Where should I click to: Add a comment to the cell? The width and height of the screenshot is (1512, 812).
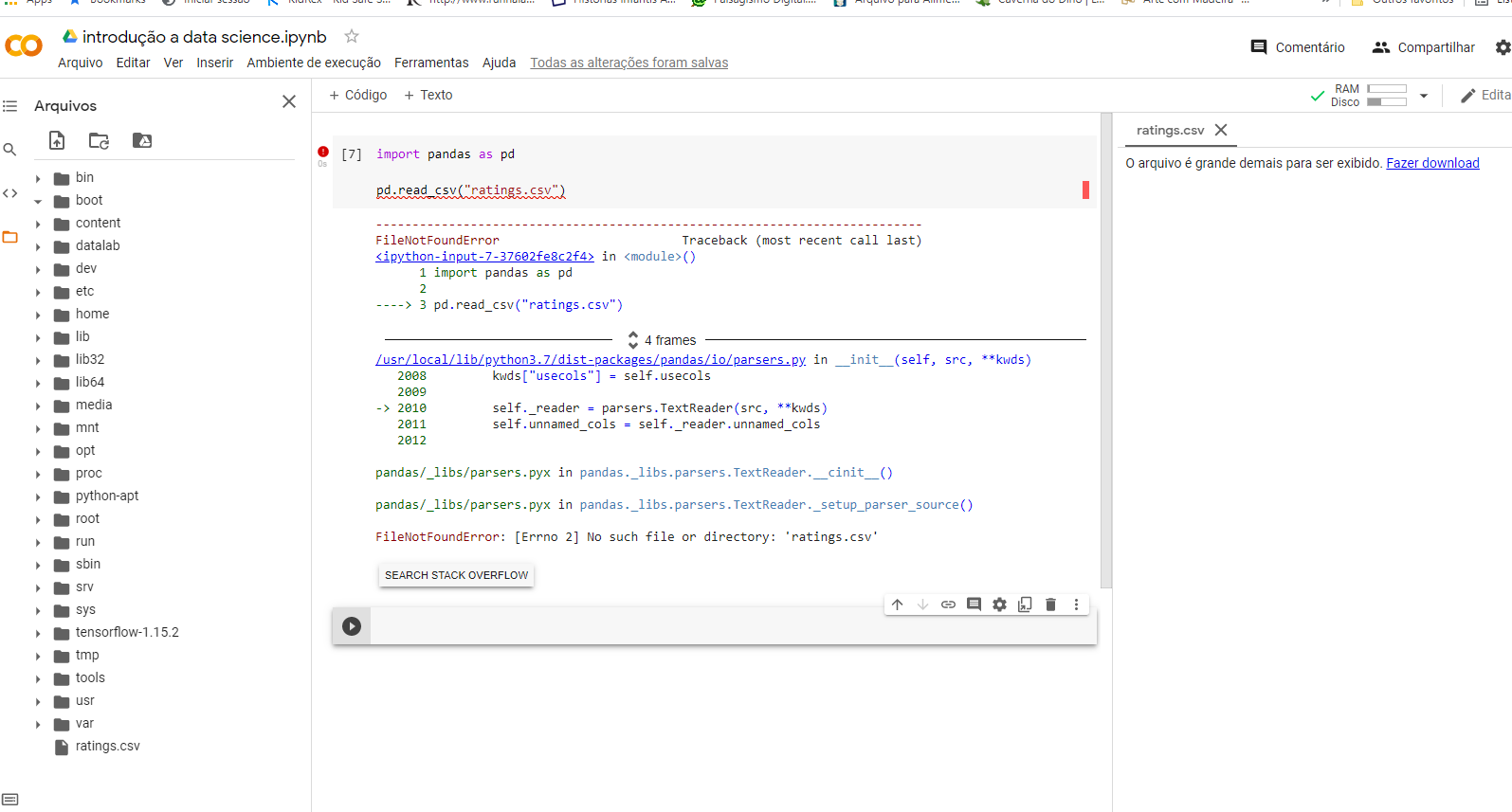click(x=974, y=604)
